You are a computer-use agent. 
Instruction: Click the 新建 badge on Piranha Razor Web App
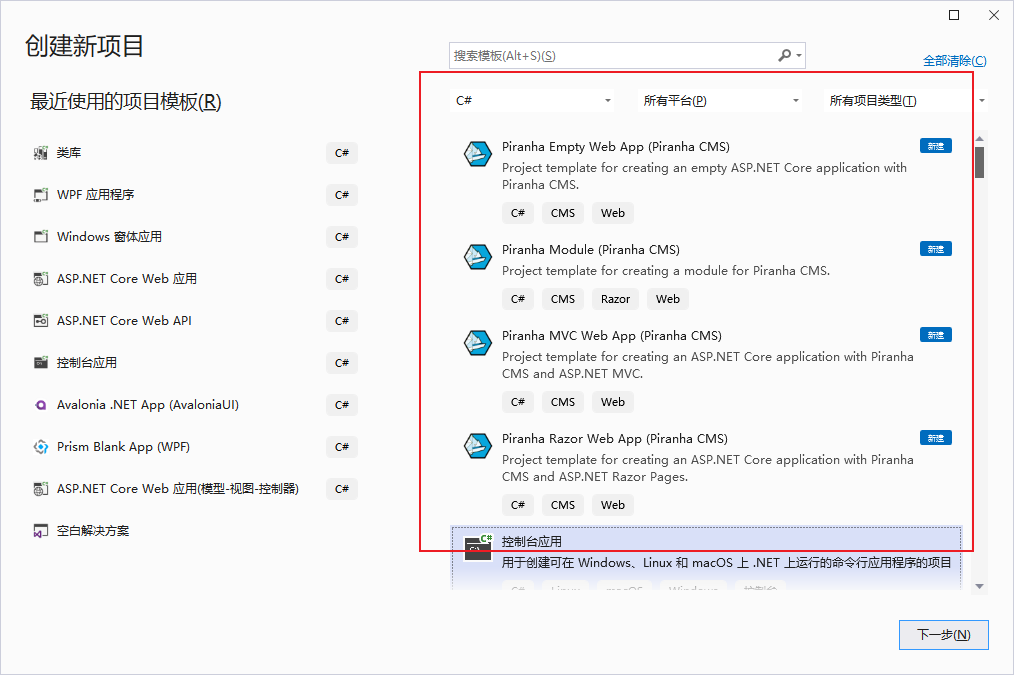click(x=936, y=438)
